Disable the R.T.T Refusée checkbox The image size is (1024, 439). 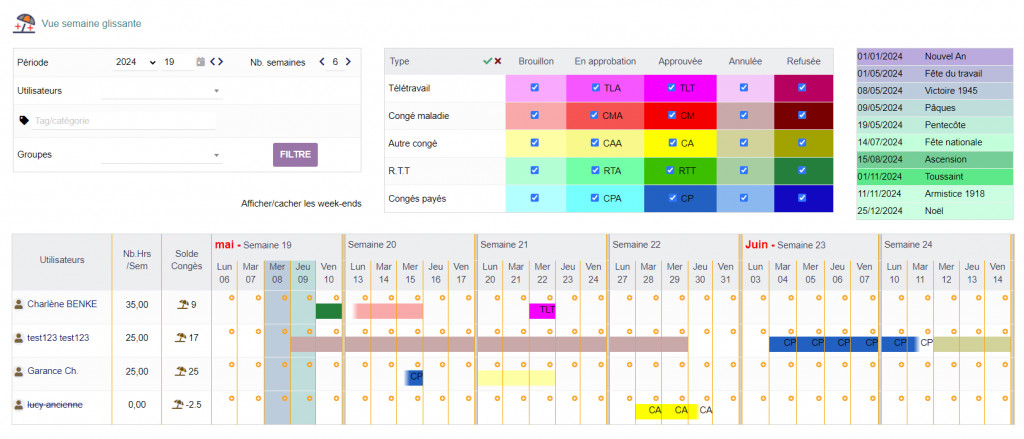(x=803, y=170)
